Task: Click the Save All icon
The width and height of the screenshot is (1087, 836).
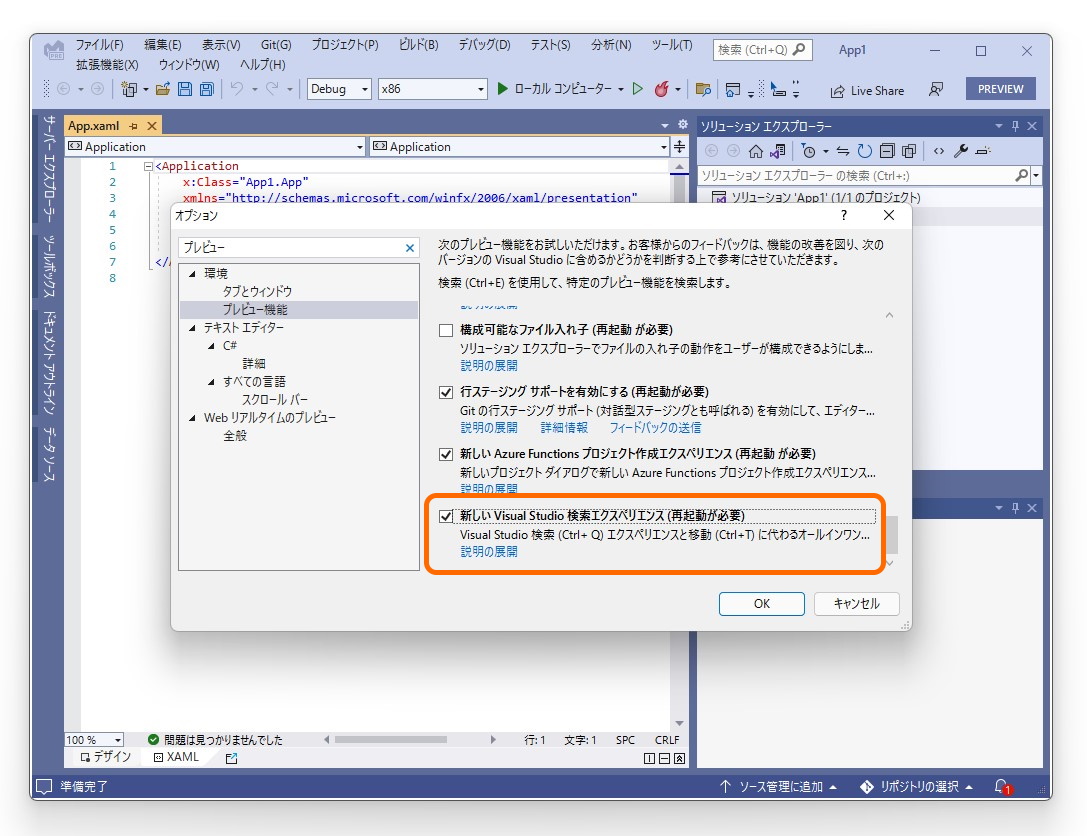Action: pos(206,89)
